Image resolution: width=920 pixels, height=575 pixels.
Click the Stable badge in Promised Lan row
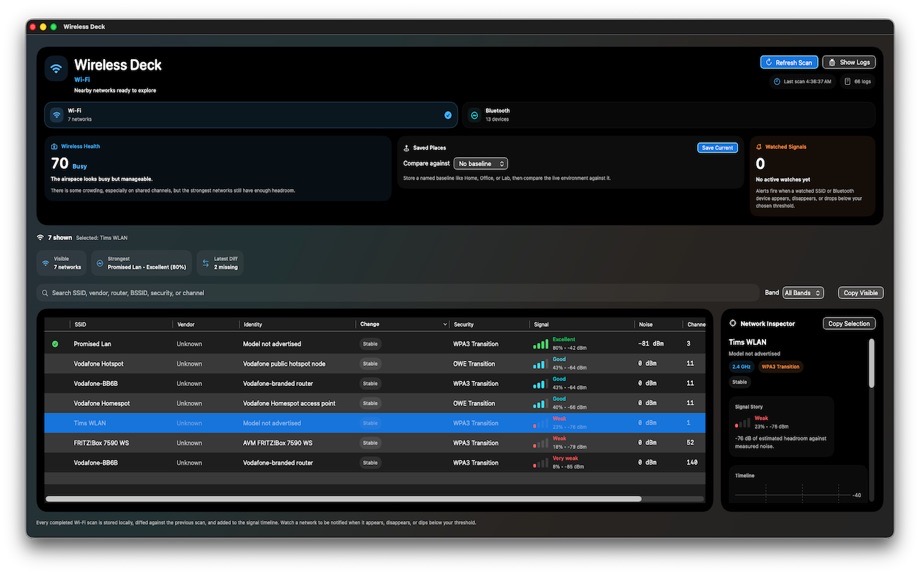370,344
